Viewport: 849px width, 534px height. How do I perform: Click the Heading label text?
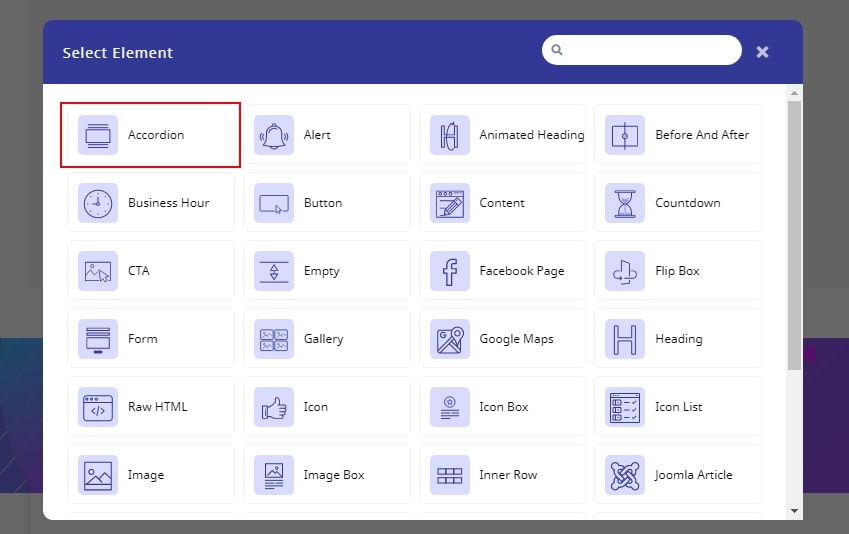point(679,340)
